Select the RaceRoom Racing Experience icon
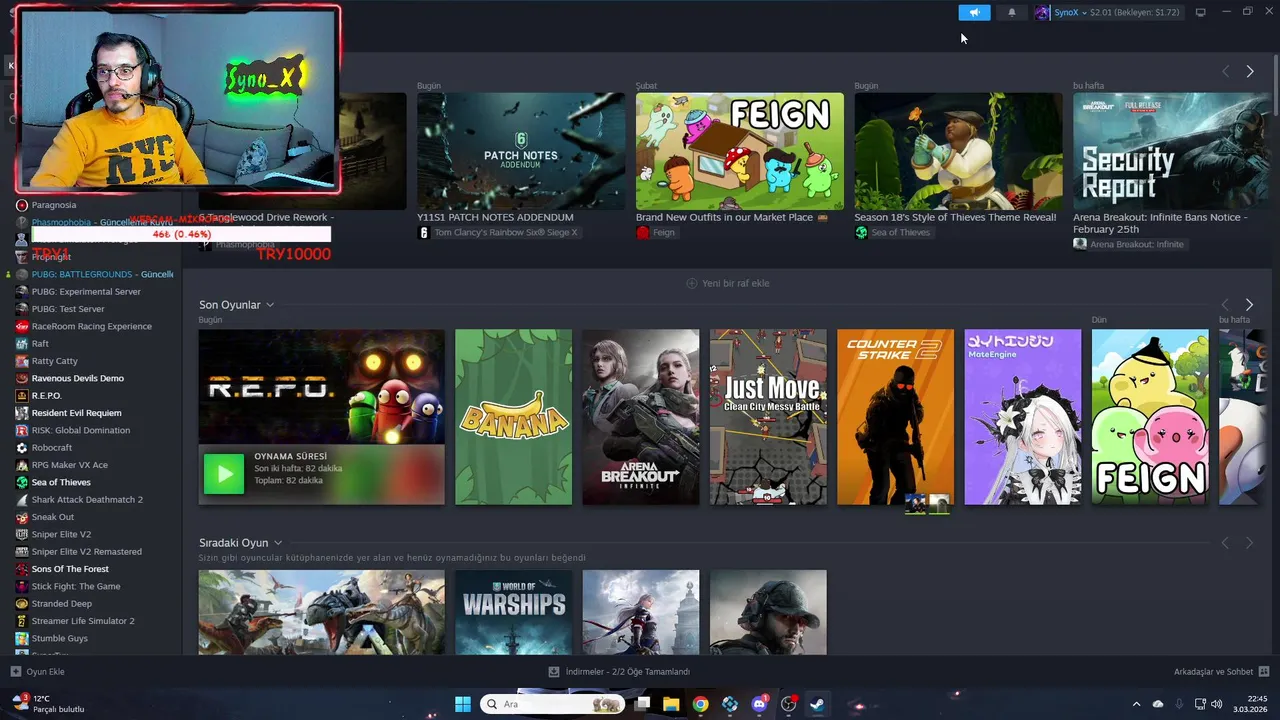This screenshot has height=720, width=1280. [x=22, y=326]
